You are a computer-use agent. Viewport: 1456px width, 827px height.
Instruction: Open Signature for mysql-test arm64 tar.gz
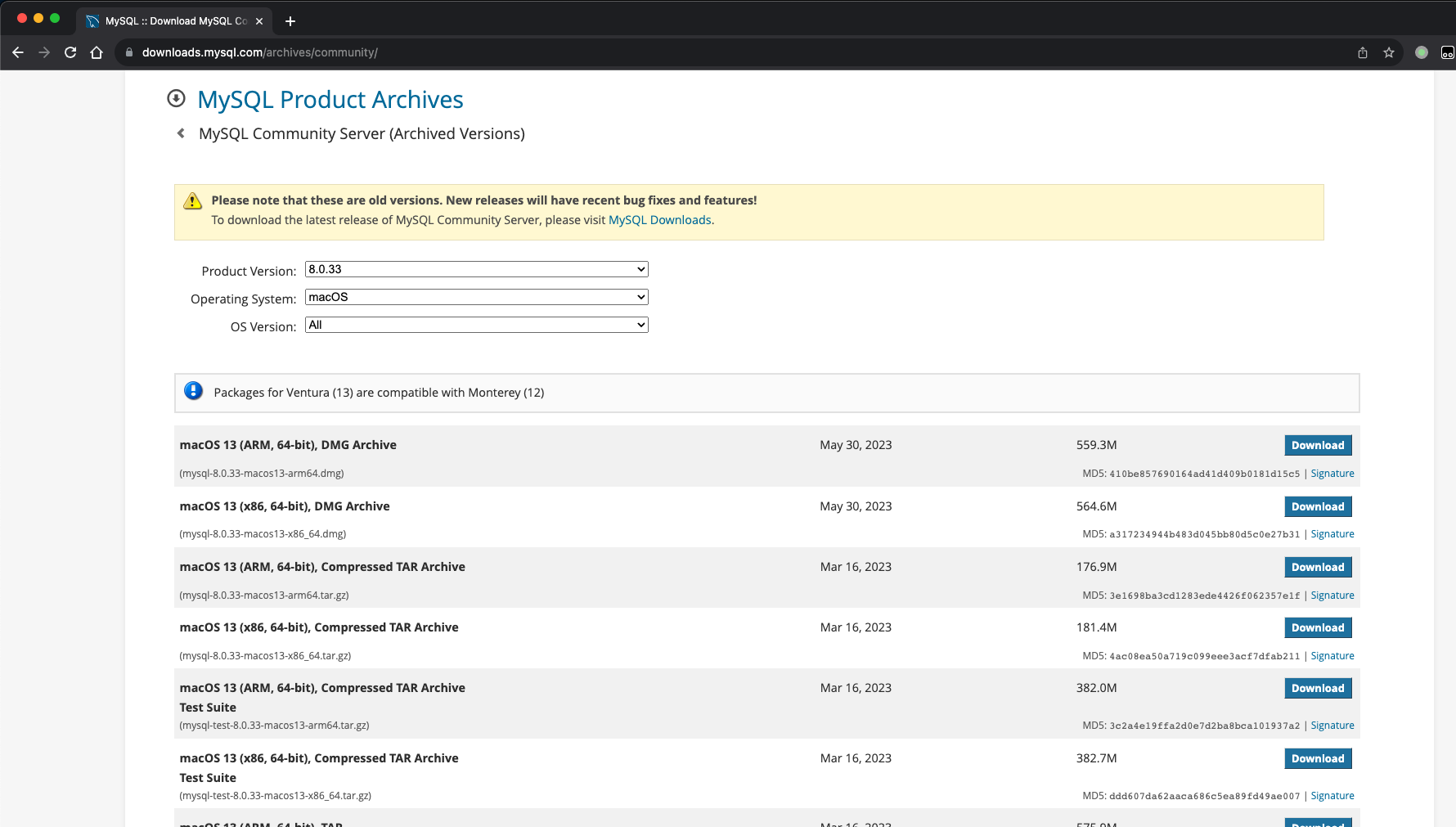pos(1332,726)
